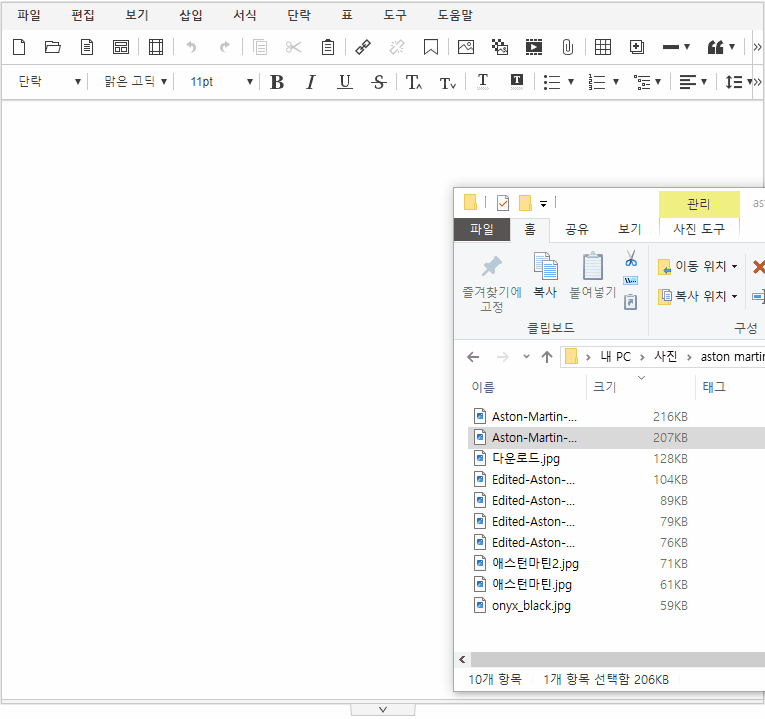
Task: Switch to the 공유 ribbon tab
Action: [x=577, y=229]
